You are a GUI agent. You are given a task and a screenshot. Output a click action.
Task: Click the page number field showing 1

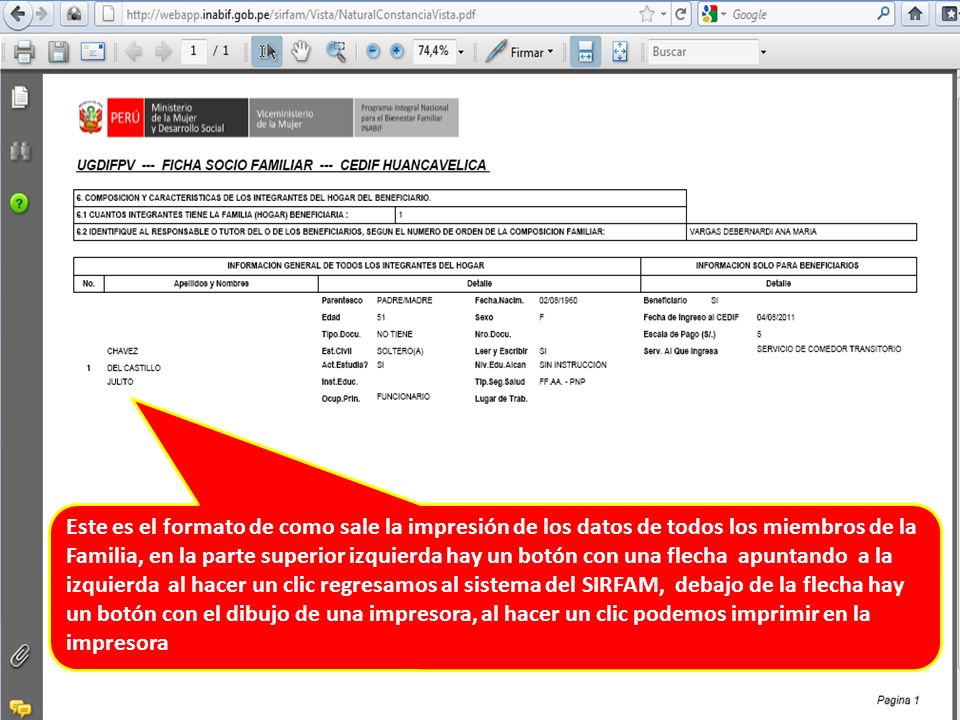[193, 51]
